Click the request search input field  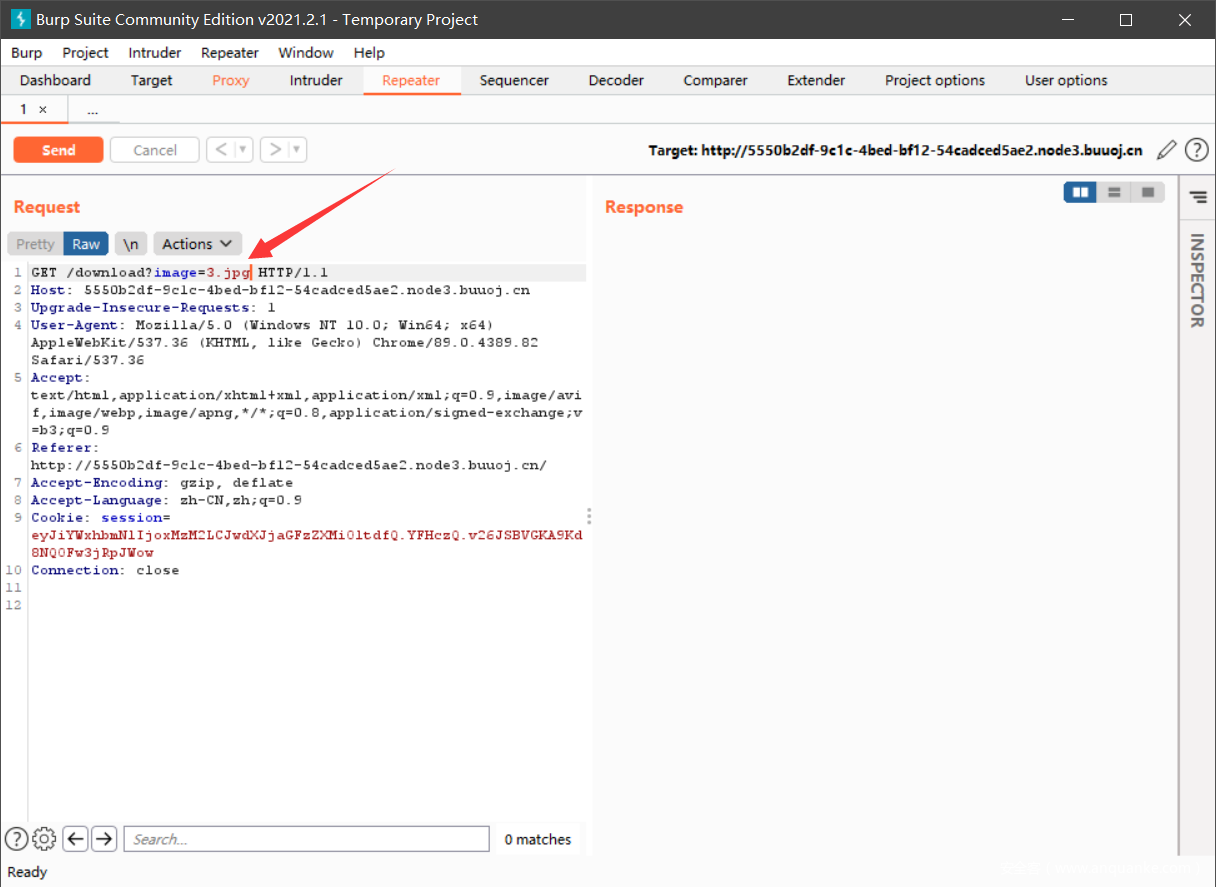[306, 839]
